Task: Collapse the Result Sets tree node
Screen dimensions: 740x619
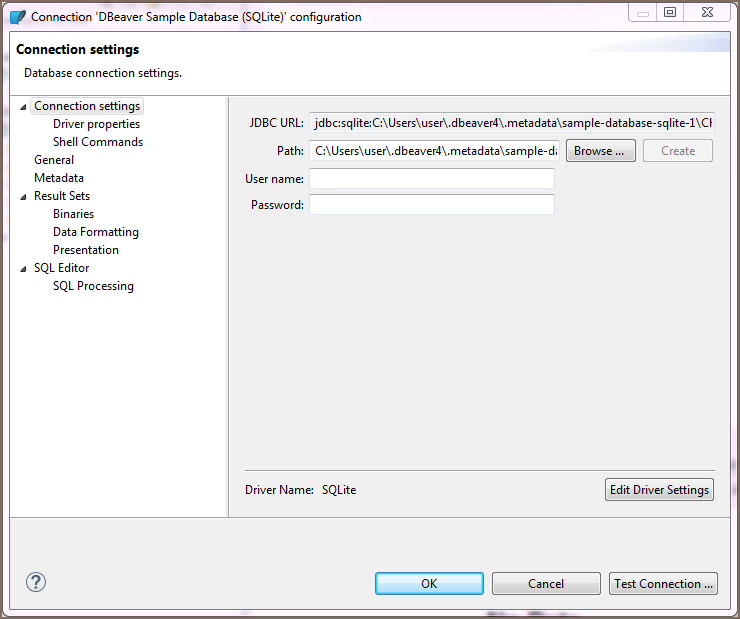Action: (x=24, y=196)
